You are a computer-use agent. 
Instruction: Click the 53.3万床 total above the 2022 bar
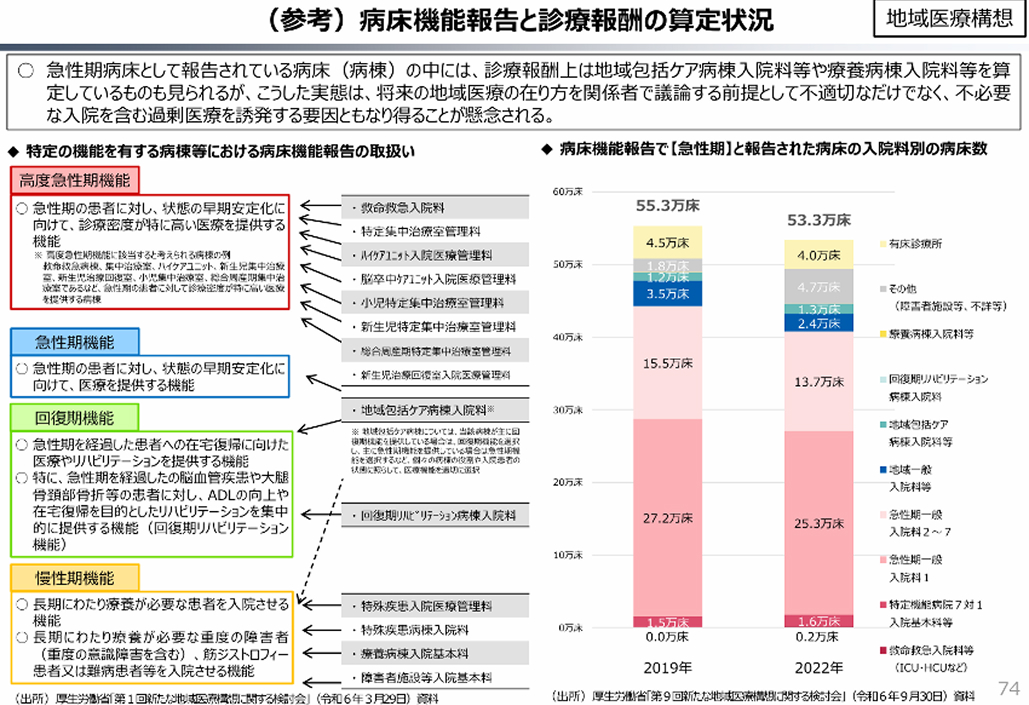click(819, 220)
